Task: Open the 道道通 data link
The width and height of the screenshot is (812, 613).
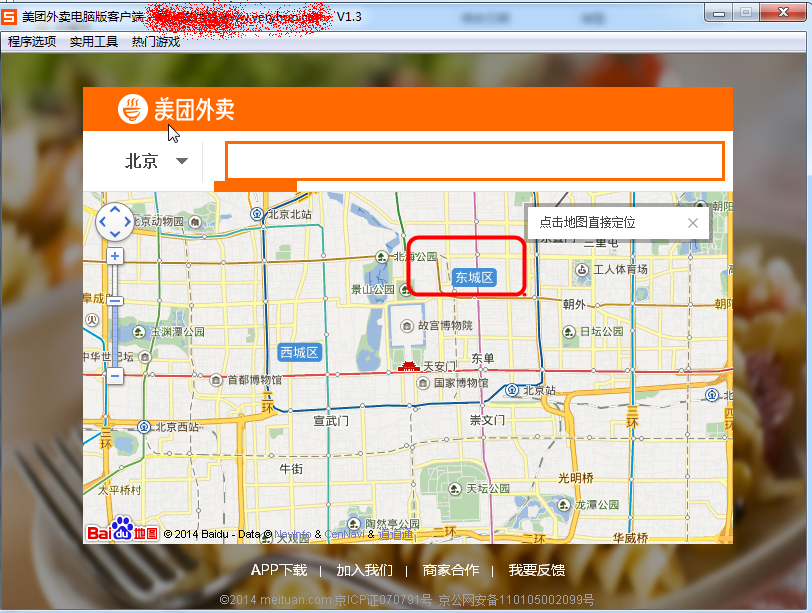Action: click(396, 534)
